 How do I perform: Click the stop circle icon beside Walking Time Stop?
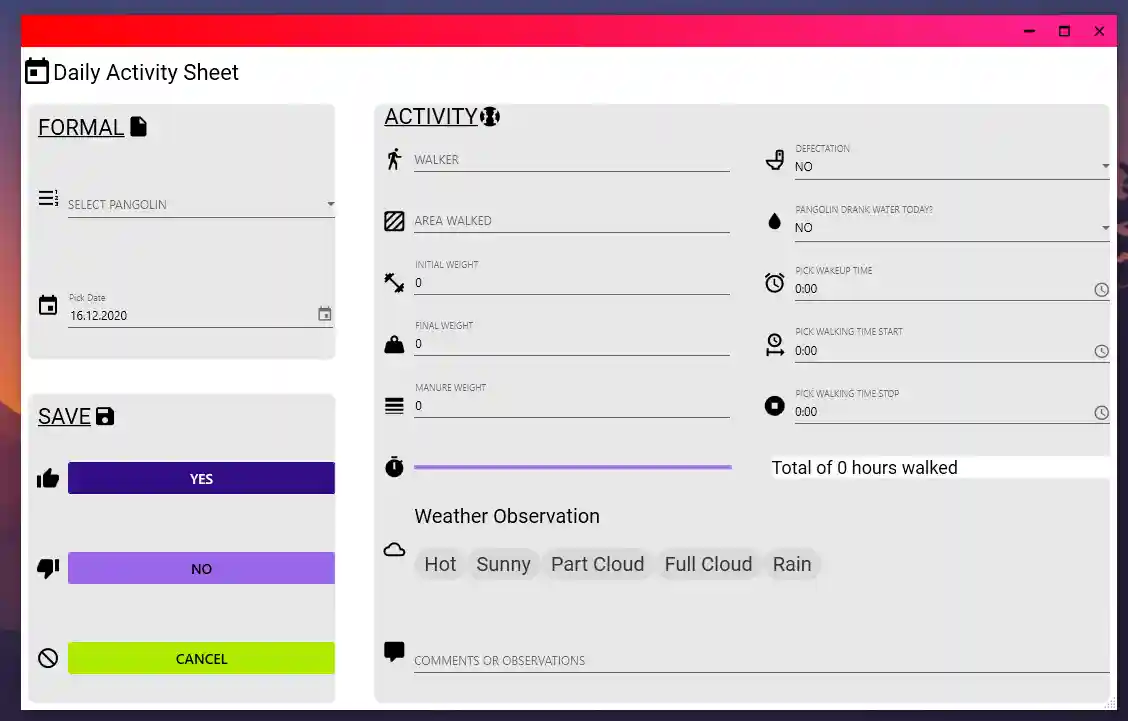[775, 406]
